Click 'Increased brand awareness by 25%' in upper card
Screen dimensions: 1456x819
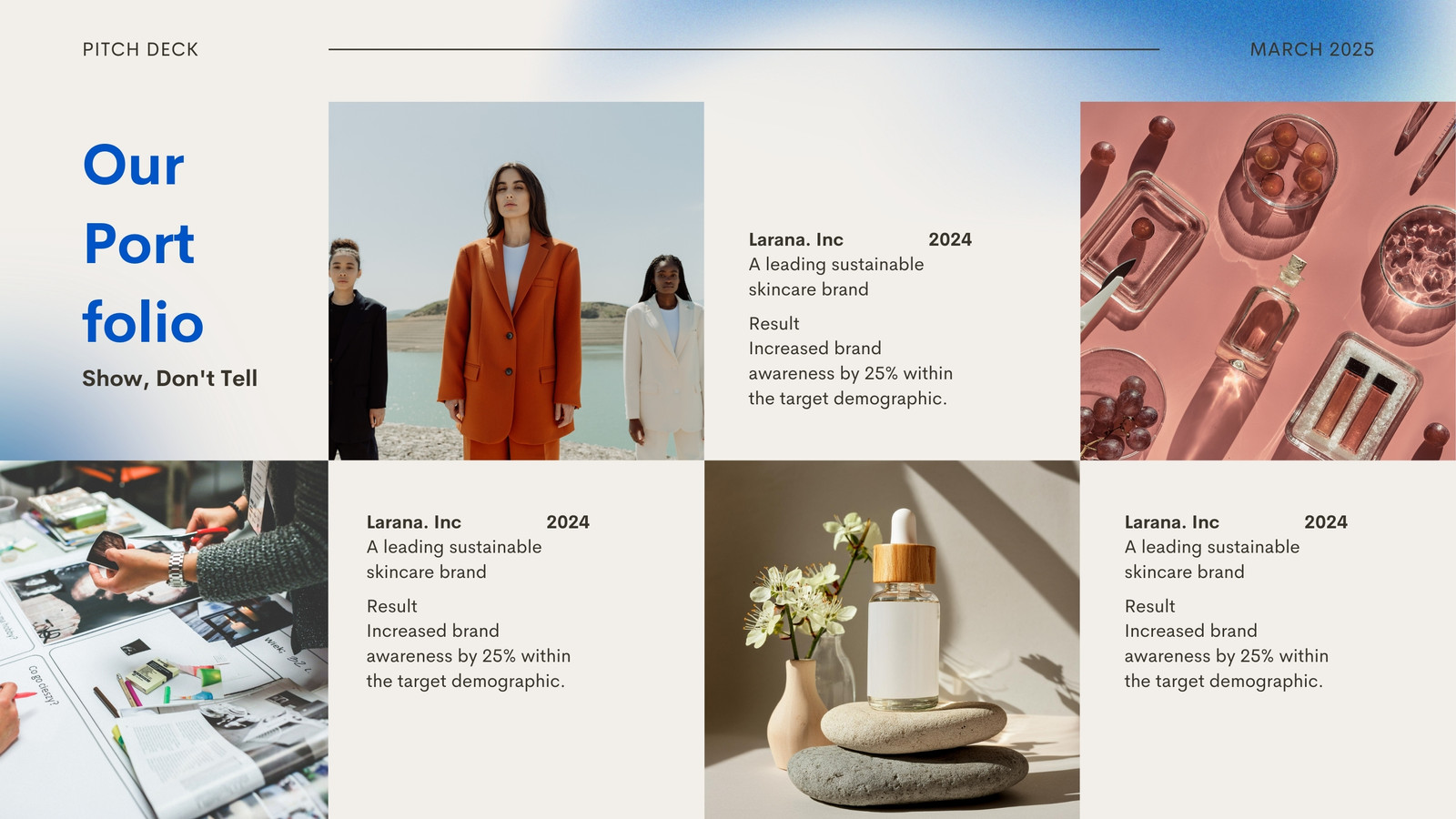(851, 374)
